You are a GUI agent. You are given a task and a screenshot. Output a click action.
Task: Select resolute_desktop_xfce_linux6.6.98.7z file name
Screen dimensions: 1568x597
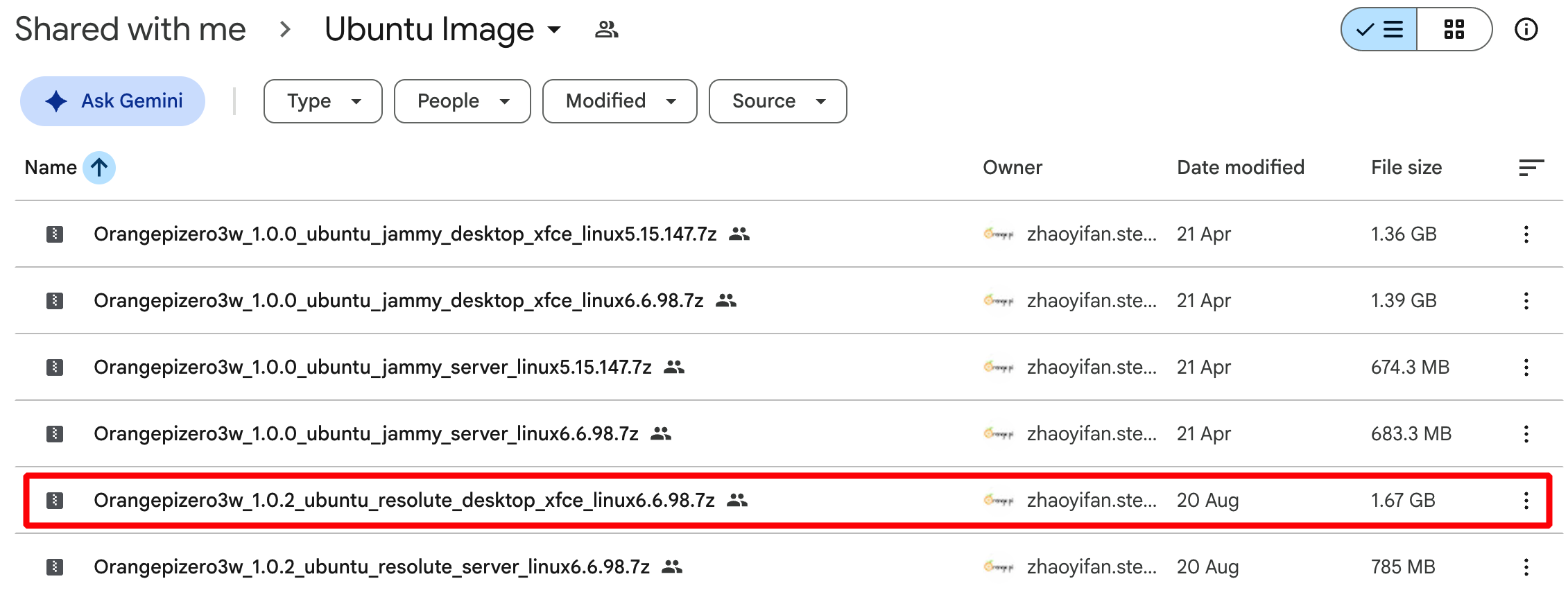point(404,501)
